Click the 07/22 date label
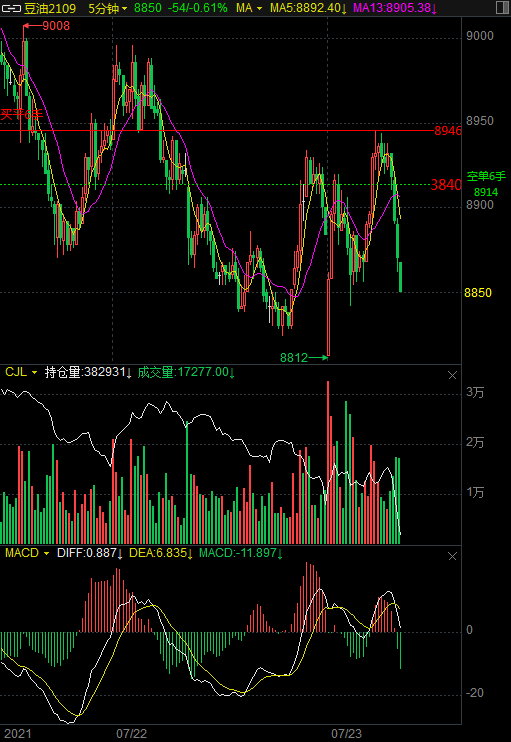 pyautogui.click(x=132, y=734)
